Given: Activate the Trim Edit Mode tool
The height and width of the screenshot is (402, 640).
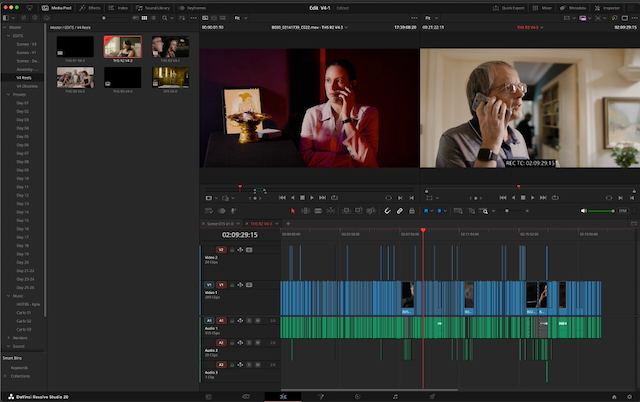Looking at the screenshot, I should [x=305, y=211].
